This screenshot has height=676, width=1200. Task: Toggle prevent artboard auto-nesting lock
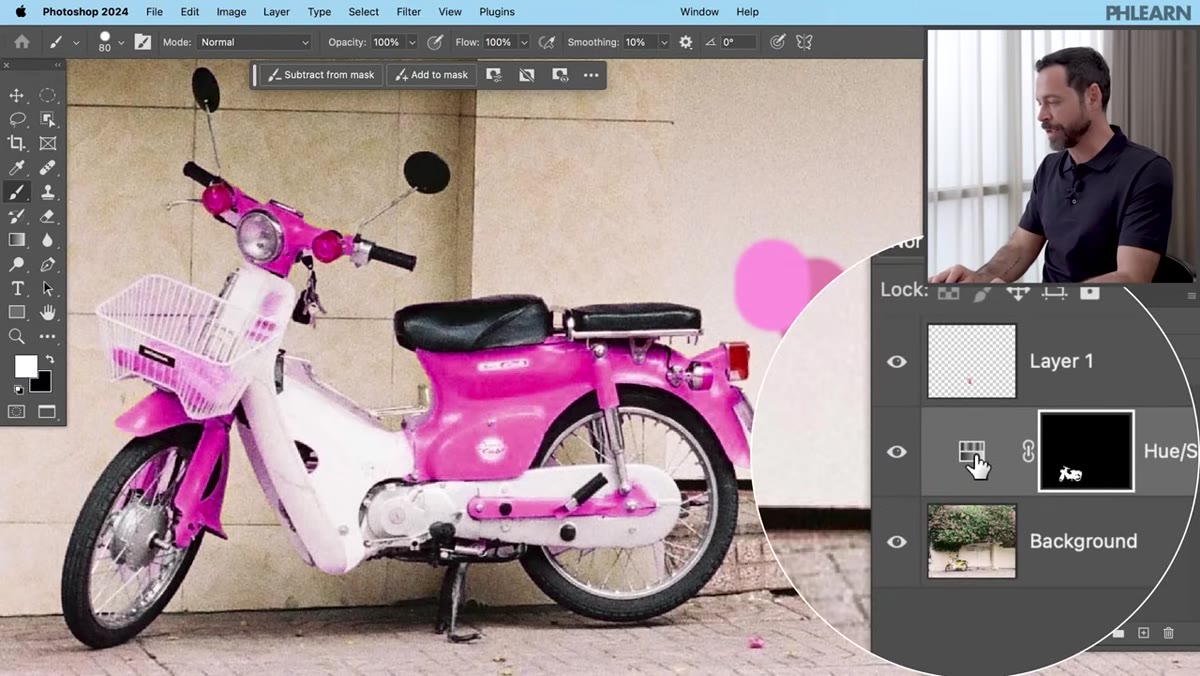[x=1054, y=292]
